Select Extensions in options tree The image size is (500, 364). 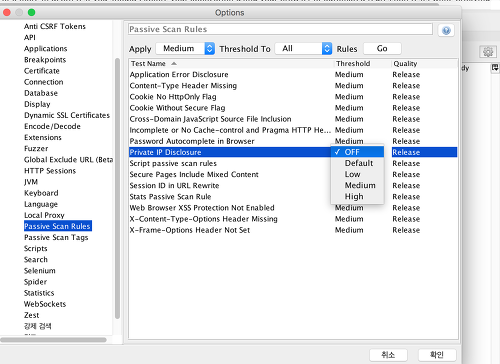[x=43, y=137]
